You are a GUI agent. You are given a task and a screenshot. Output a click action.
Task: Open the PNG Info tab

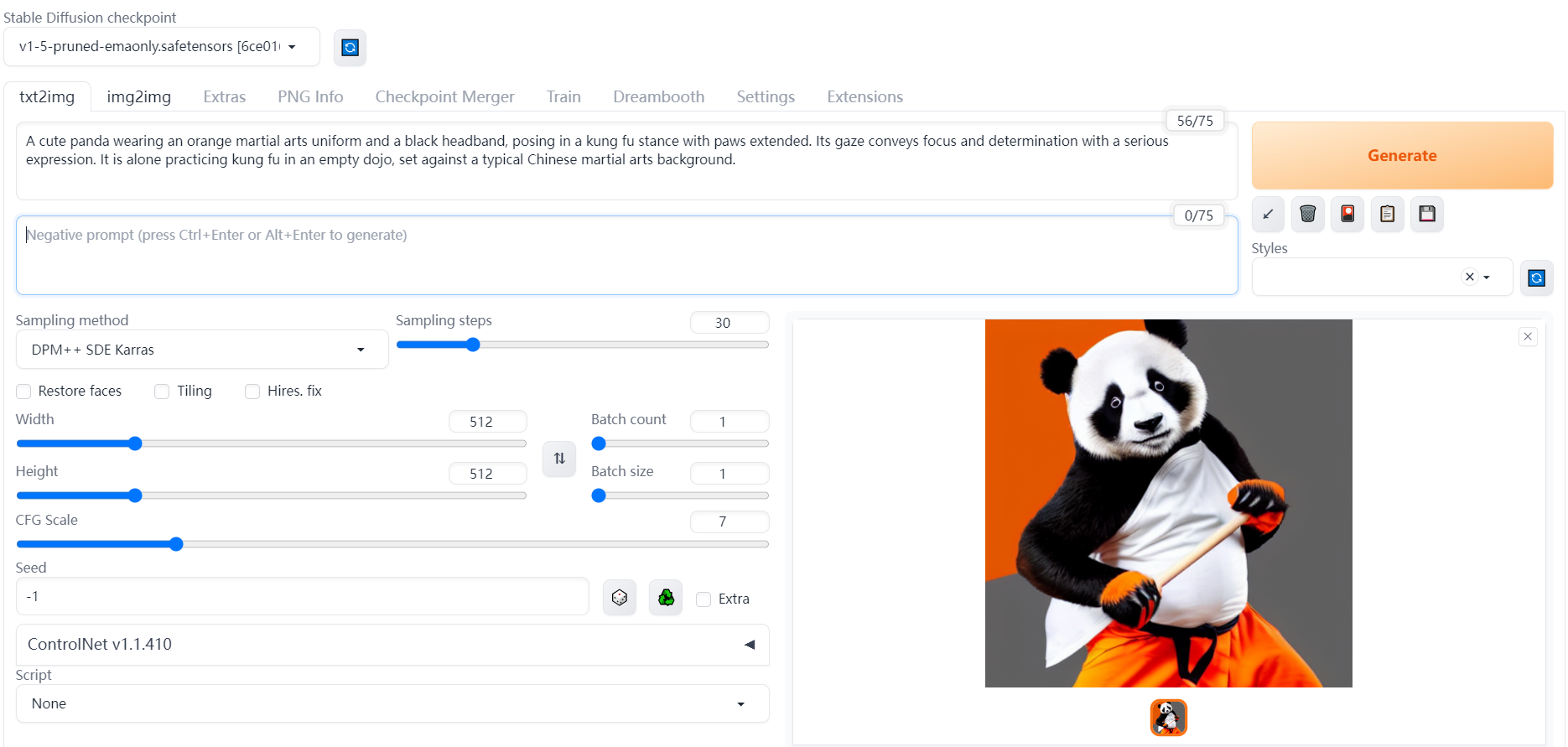coord(311,96)
